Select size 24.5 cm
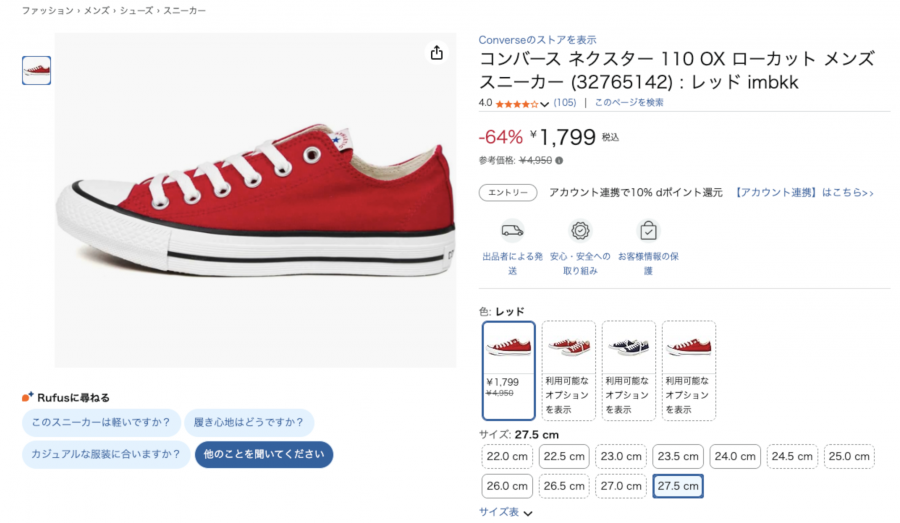900x523 pixels. [792, 456]
